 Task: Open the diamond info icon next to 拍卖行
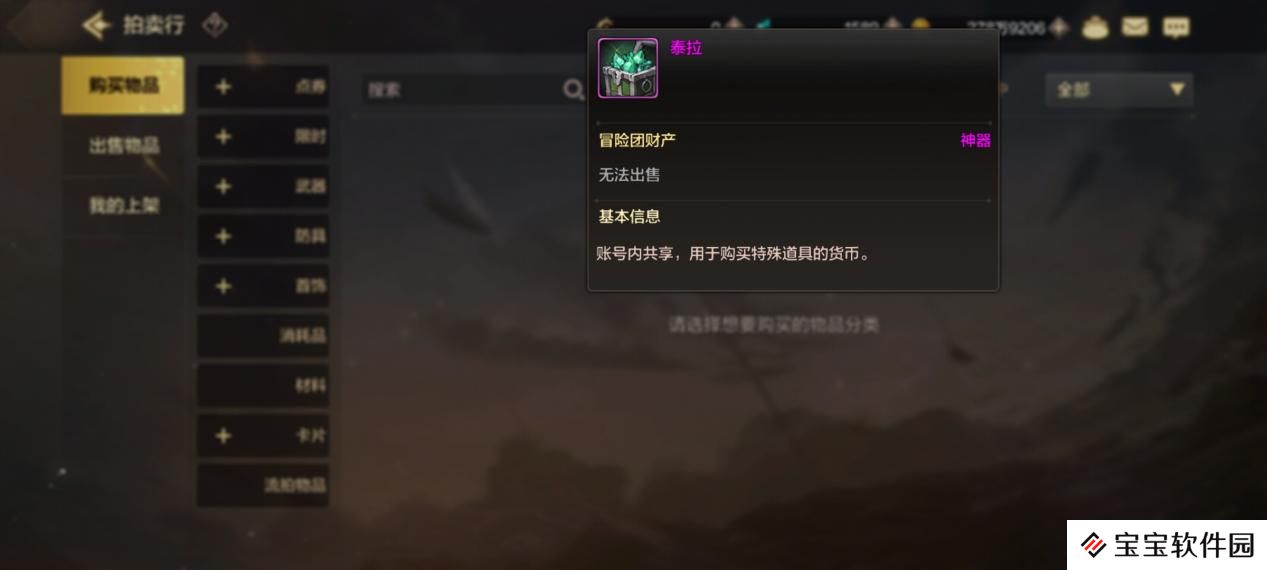(215, 25)
